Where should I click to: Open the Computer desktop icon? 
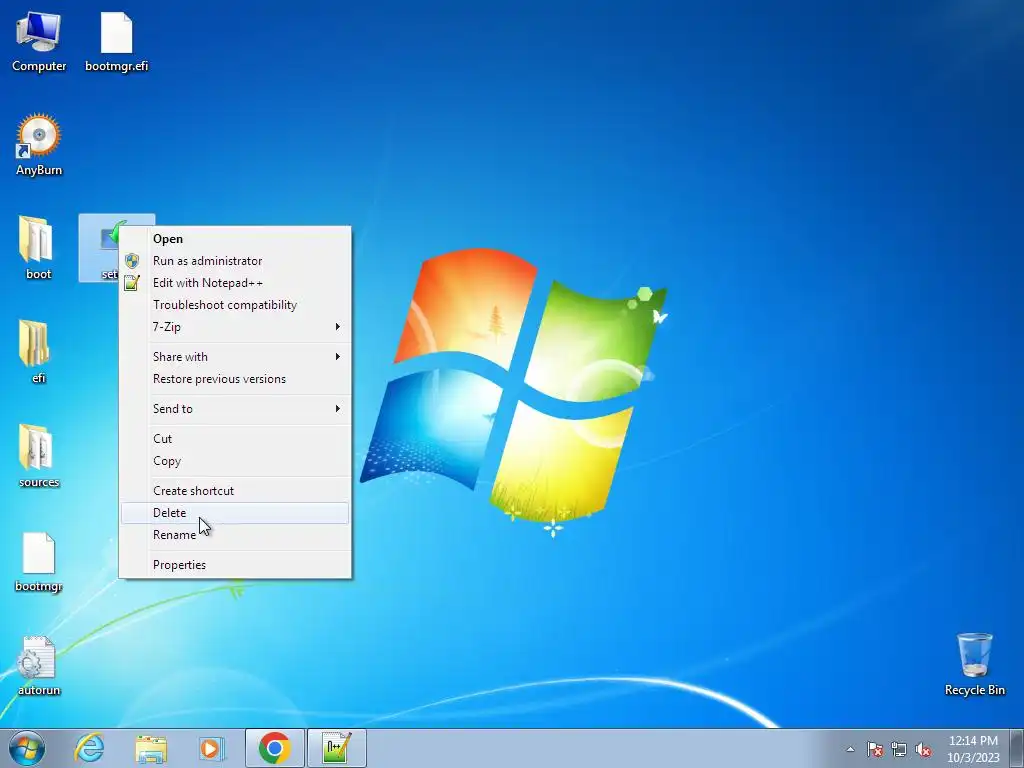click(39, 42)
